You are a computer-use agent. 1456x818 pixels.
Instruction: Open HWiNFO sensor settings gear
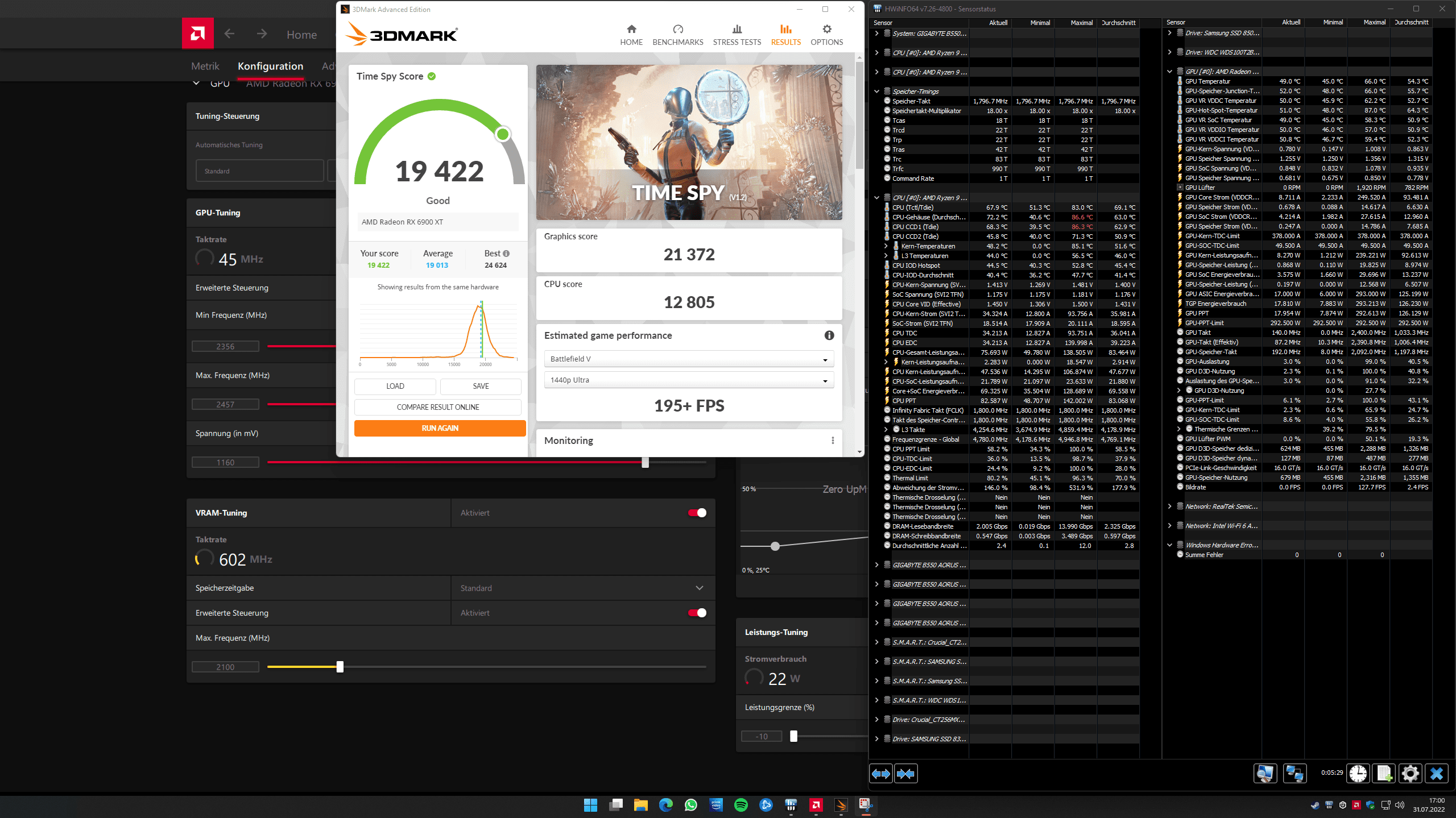tap(1410, 773)
